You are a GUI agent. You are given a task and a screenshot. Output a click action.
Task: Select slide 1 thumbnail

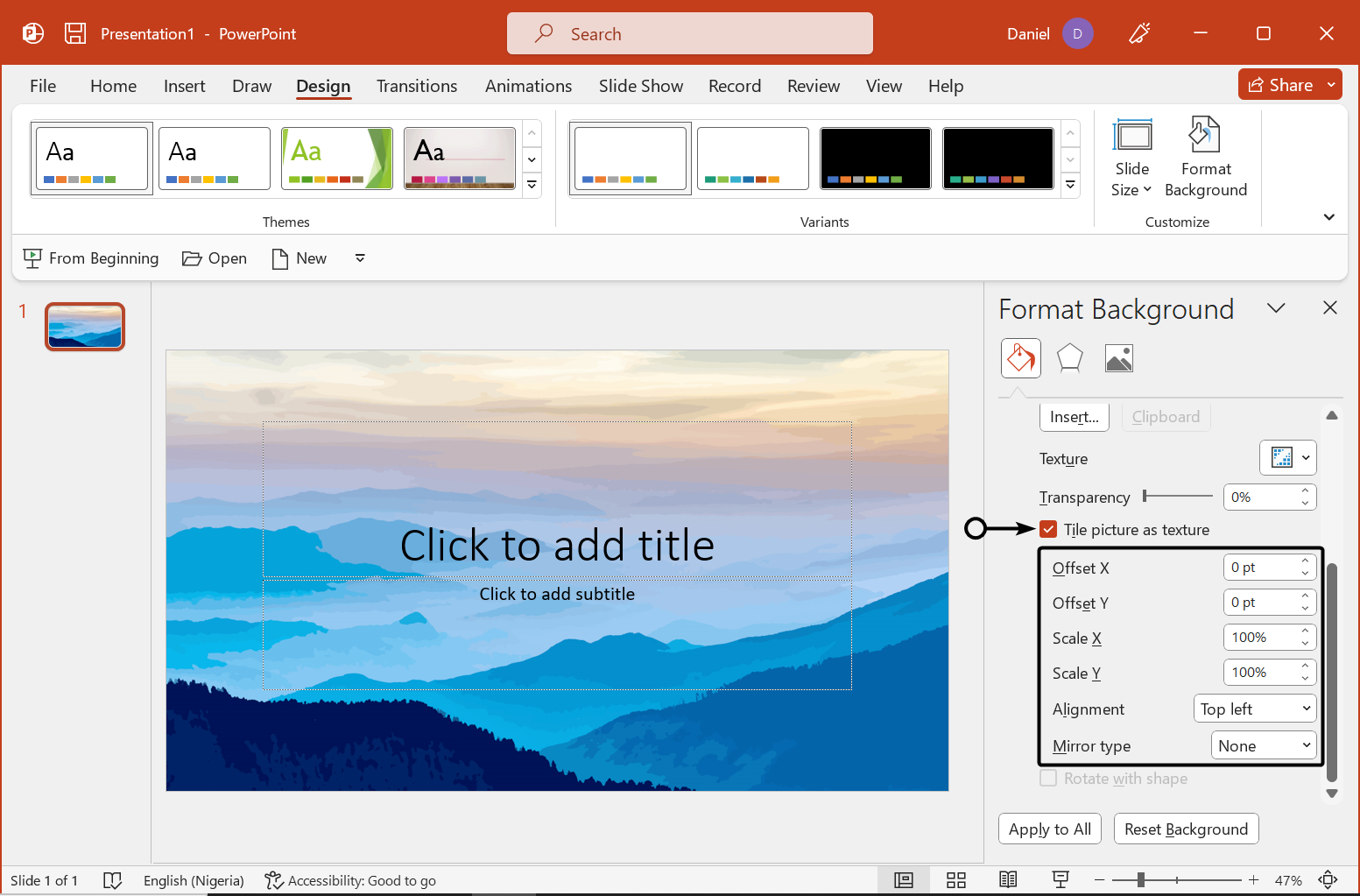coord(84,326)
